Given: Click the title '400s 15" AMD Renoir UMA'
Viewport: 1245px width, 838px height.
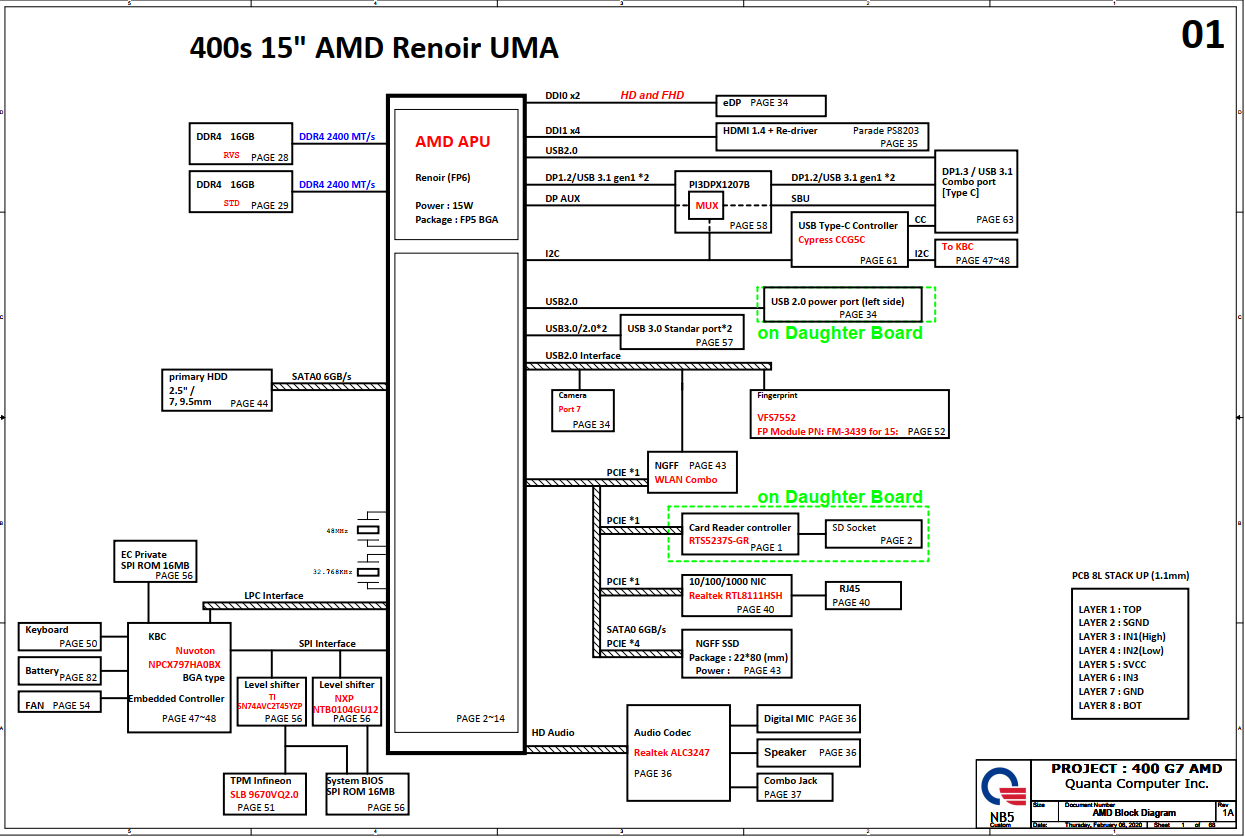Looking at the screenshot, I should click(x=374, y=48).
